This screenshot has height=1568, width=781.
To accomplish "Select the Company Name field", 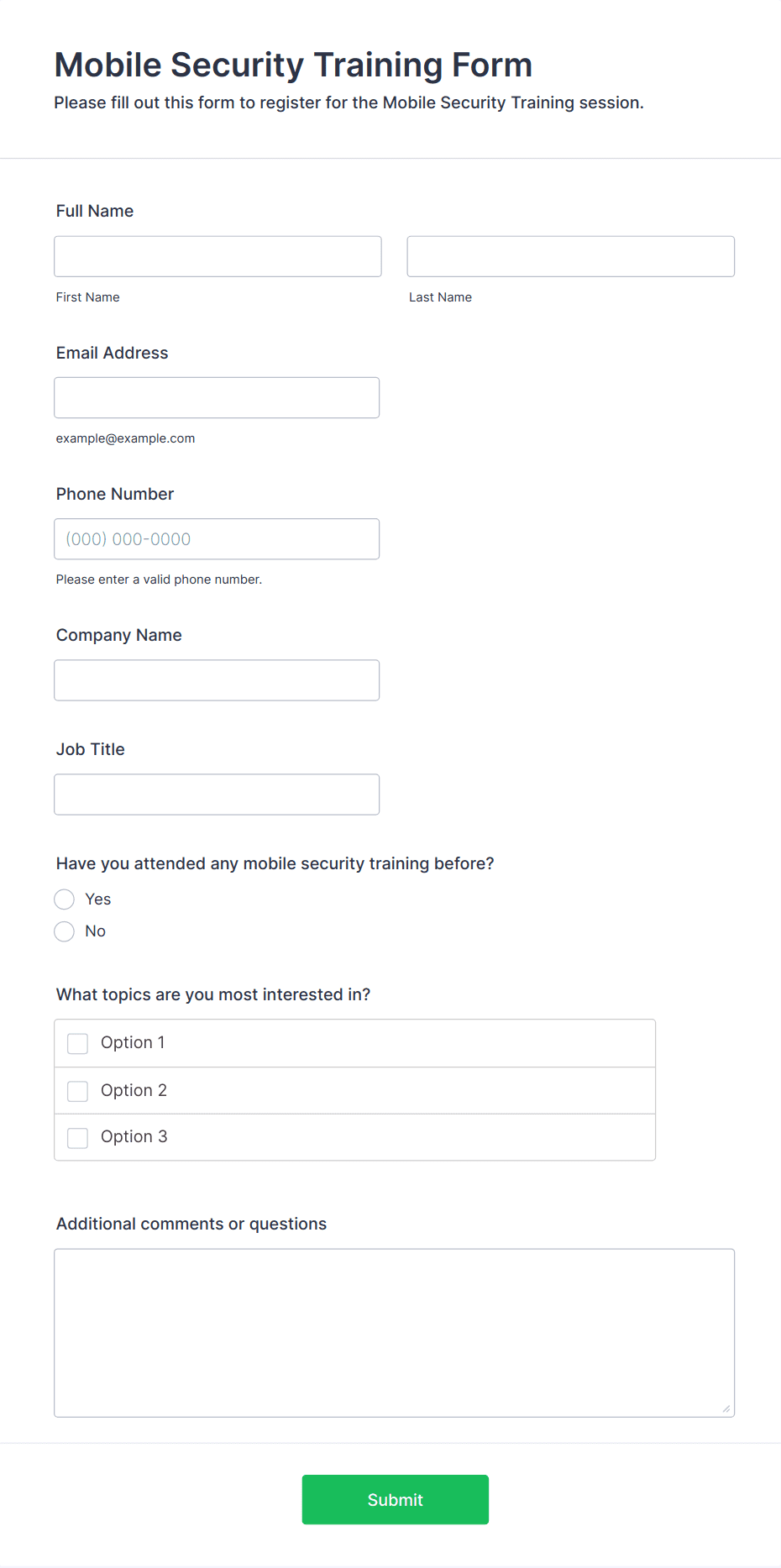I will 217,680.
